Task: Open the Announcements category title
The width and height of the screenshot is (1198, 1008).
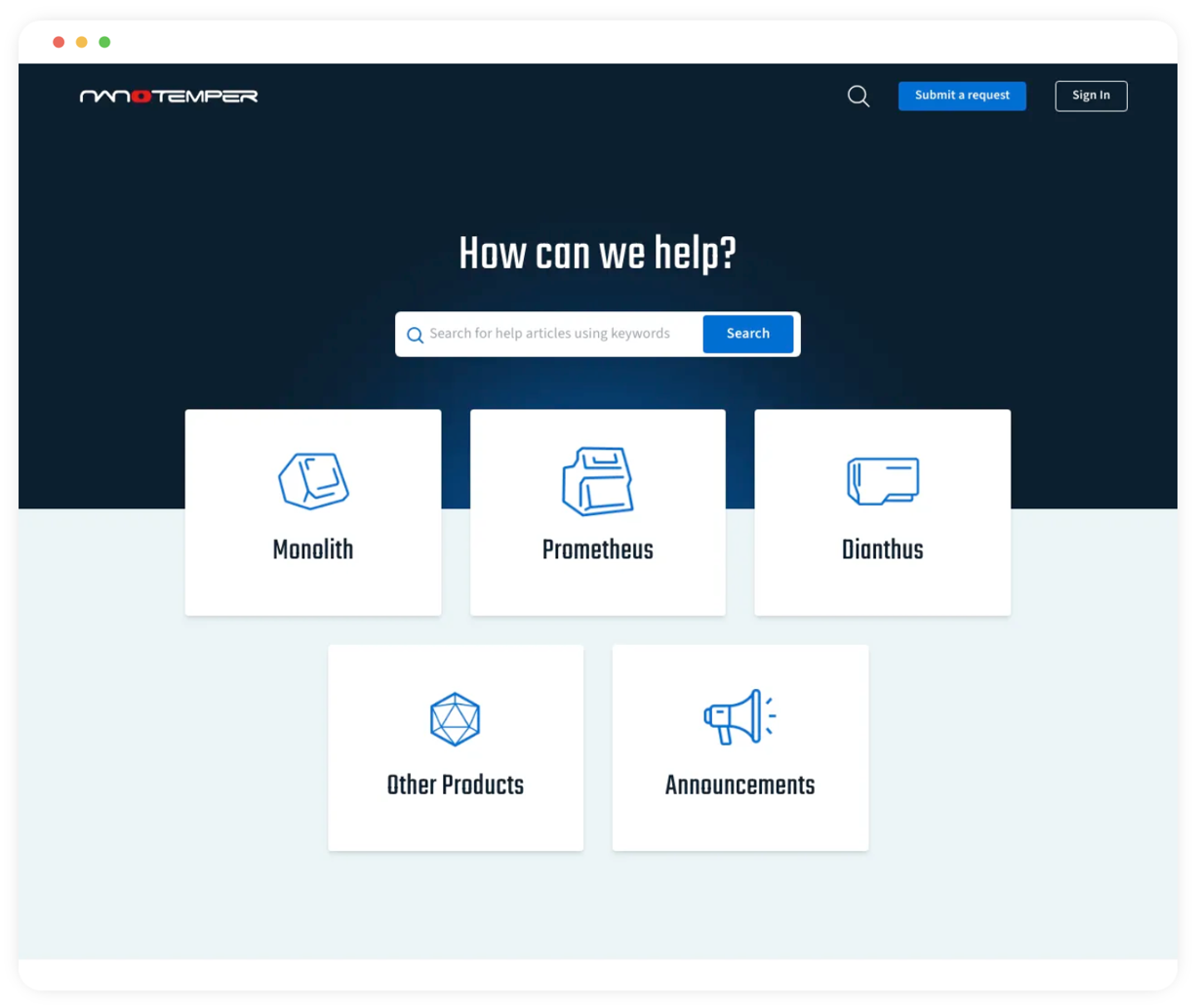Action: click(x=739, y=785)
